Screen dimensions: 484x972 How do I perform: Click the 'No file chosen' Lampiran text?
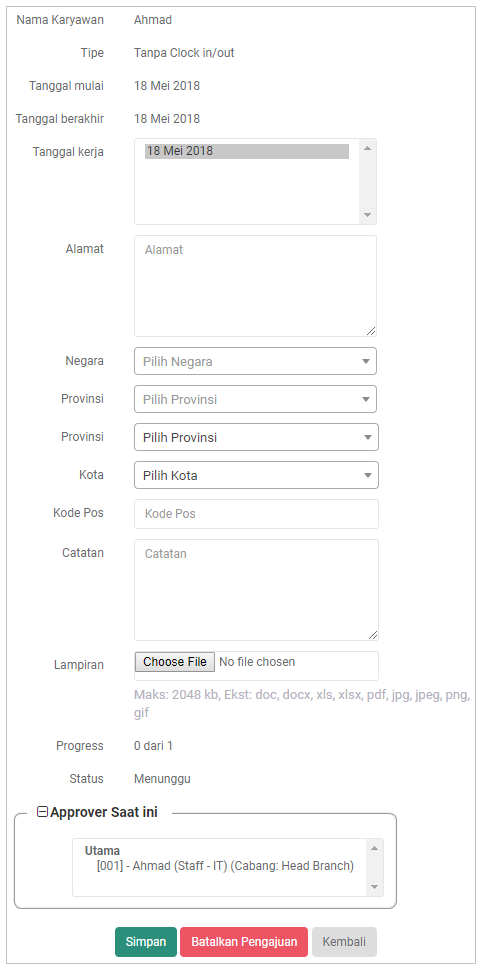pos(257,662)
